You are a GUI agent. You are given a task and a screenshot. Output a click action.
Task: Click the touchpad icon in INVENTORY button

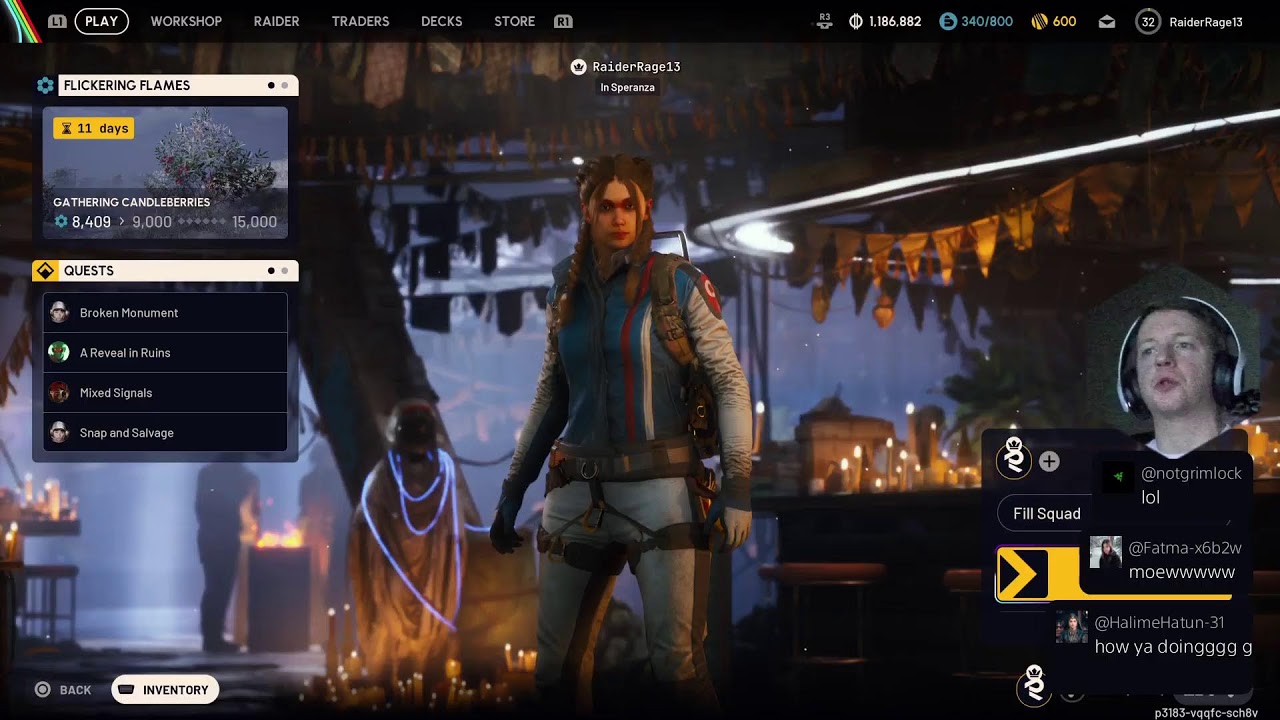[127, 690]
